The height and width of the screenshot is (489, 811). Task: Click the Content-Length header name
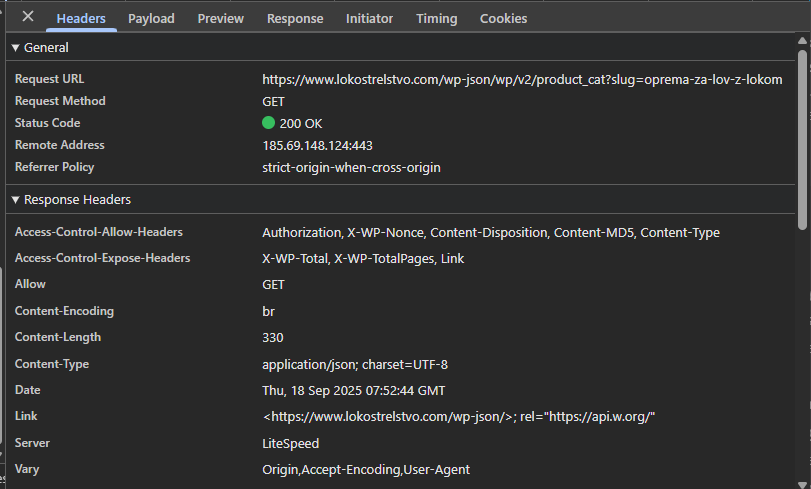[x=57, y=337]
